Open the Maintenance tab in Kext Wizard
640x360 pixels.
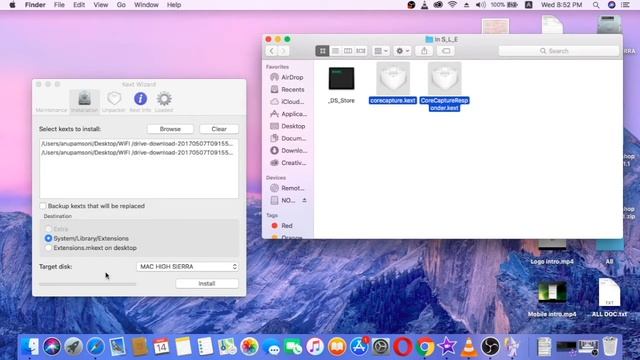point(51,110)
